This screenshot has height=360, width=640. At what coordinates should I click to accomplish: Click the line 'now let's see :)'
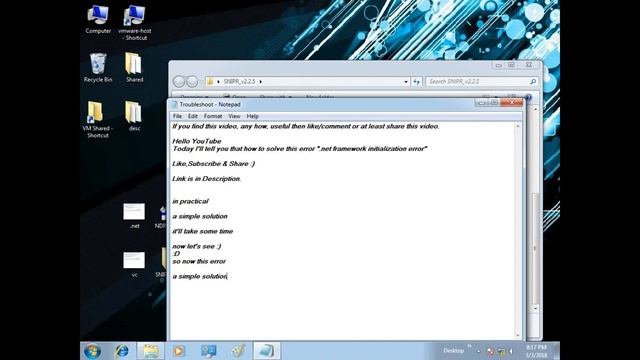click(x=197, y=247)
